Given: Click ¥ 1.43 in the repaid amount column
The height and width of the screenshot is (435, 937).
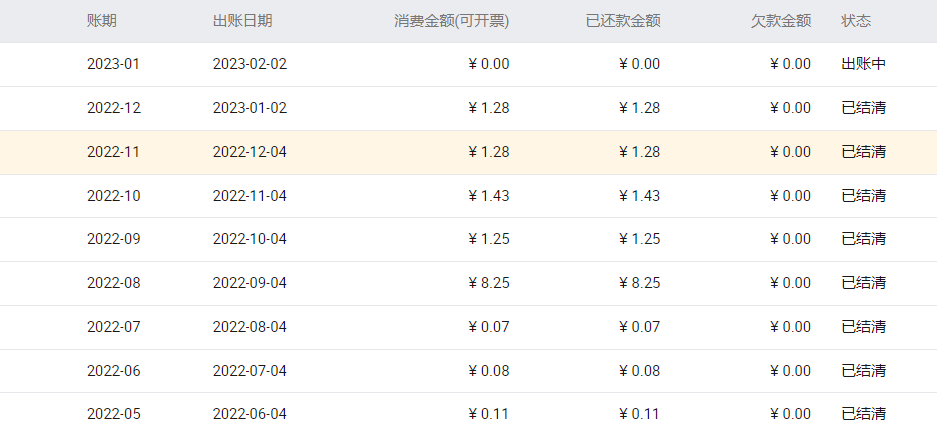Looking at the screenshot, I should tap(640, 196).
